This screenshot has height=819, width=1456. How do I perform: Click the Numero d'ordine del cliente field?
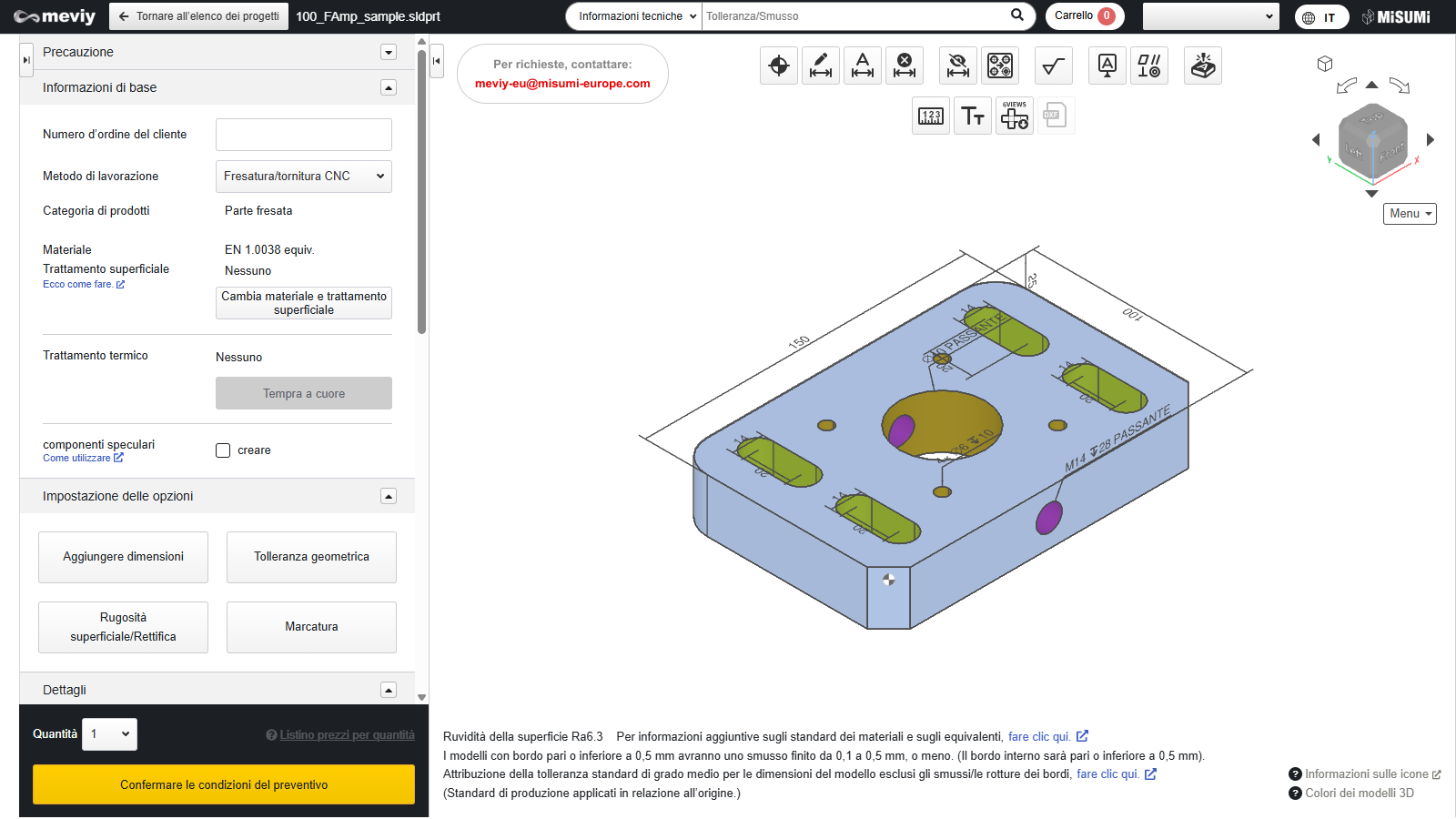(304, 135)
